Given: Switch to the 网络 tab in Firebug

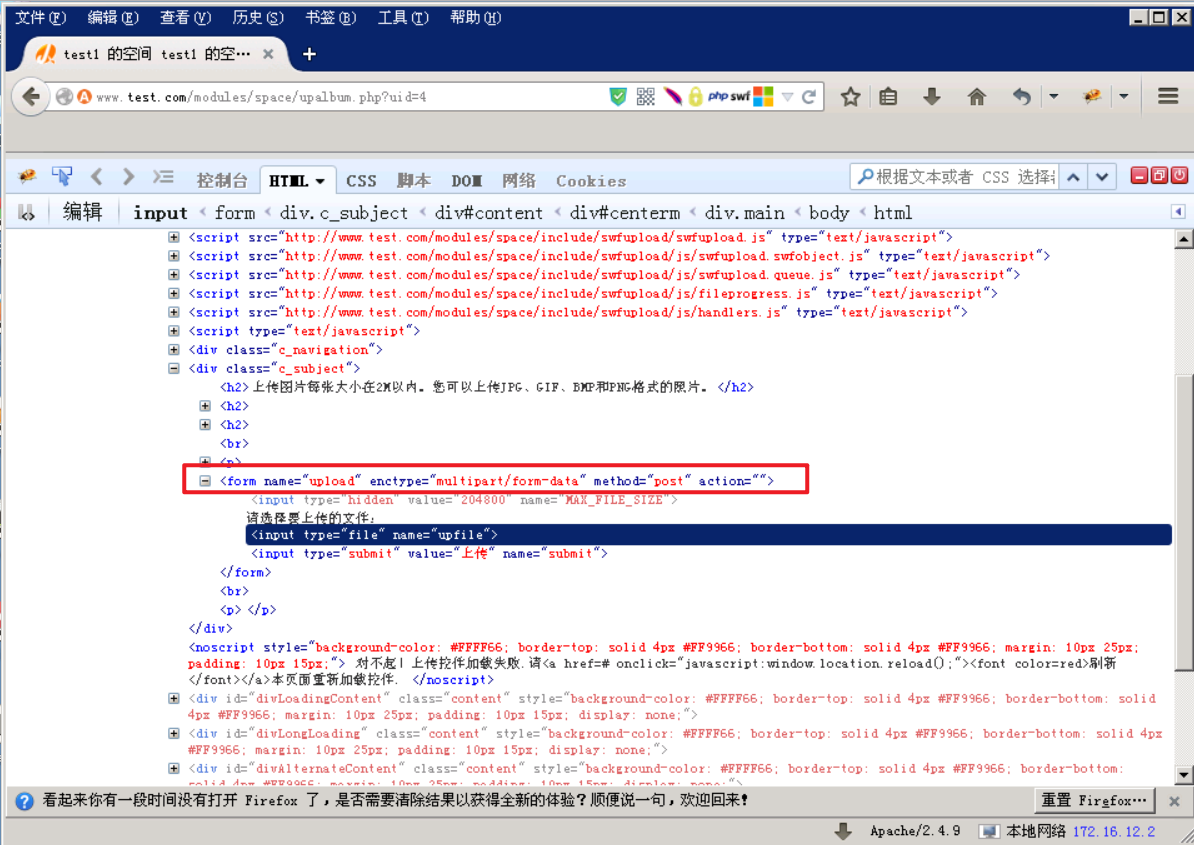Looking at the screenshot, I should pyautogui.click(x=519, y=181).
